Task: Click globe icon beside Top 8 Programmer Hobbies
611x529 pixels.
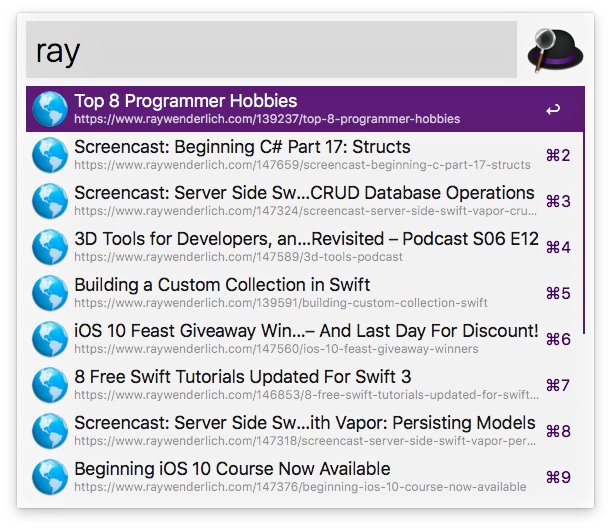Action: pyautogui.click(x=49, y=109)
